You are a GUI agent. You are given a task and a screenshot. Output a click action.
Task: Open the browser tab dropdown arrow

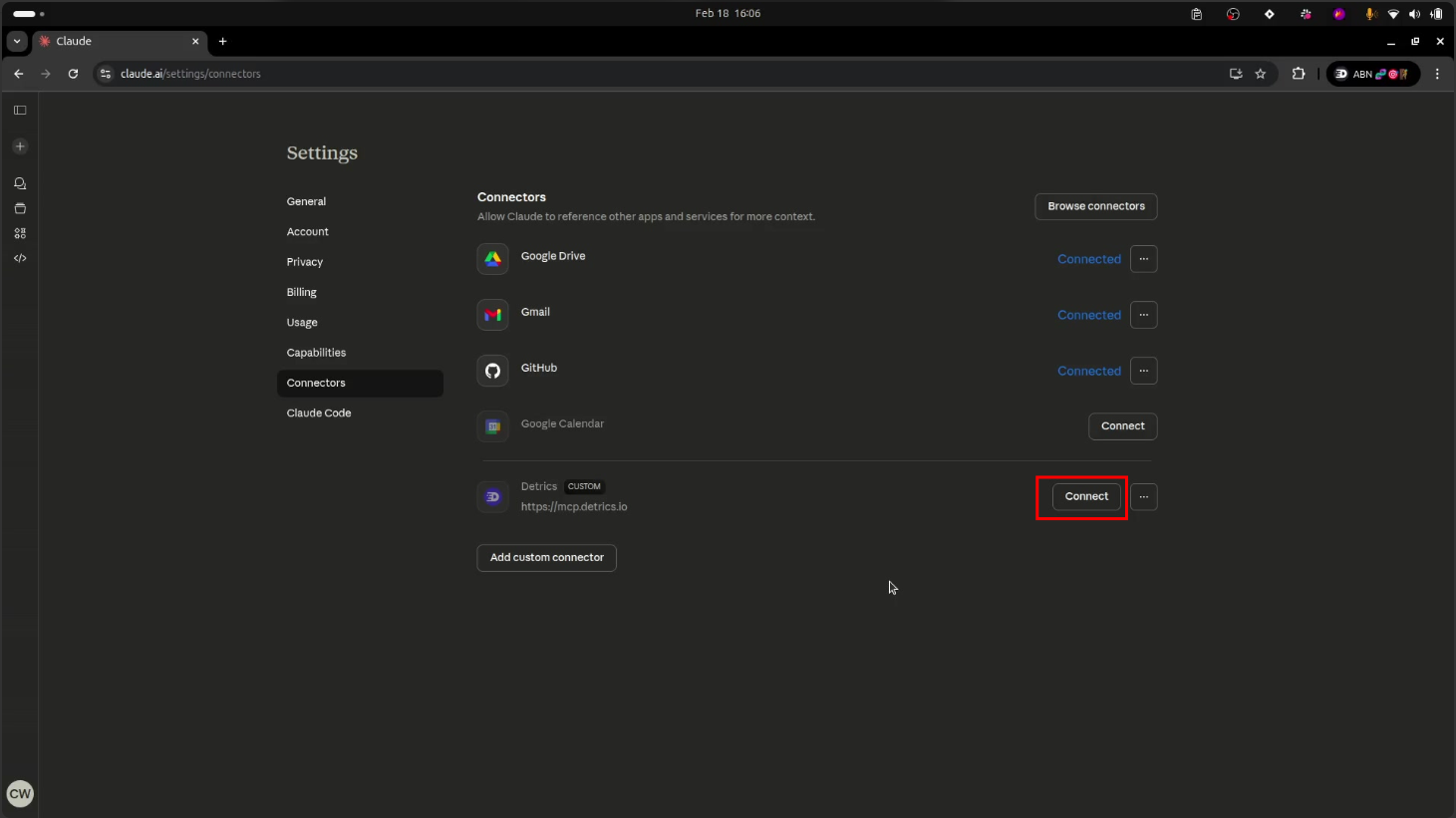tap(15, 41)
